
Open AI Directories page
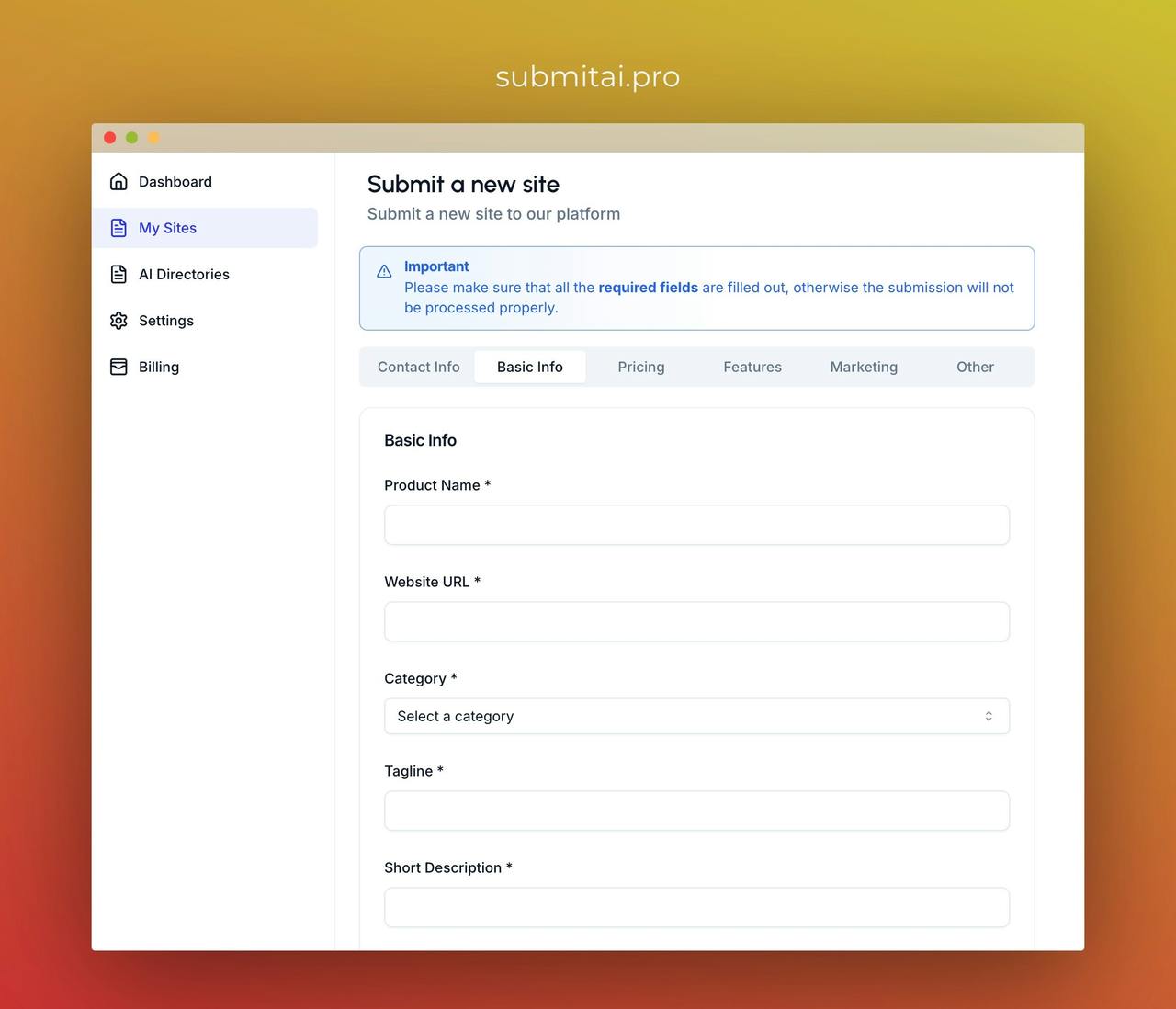[205, 274]
